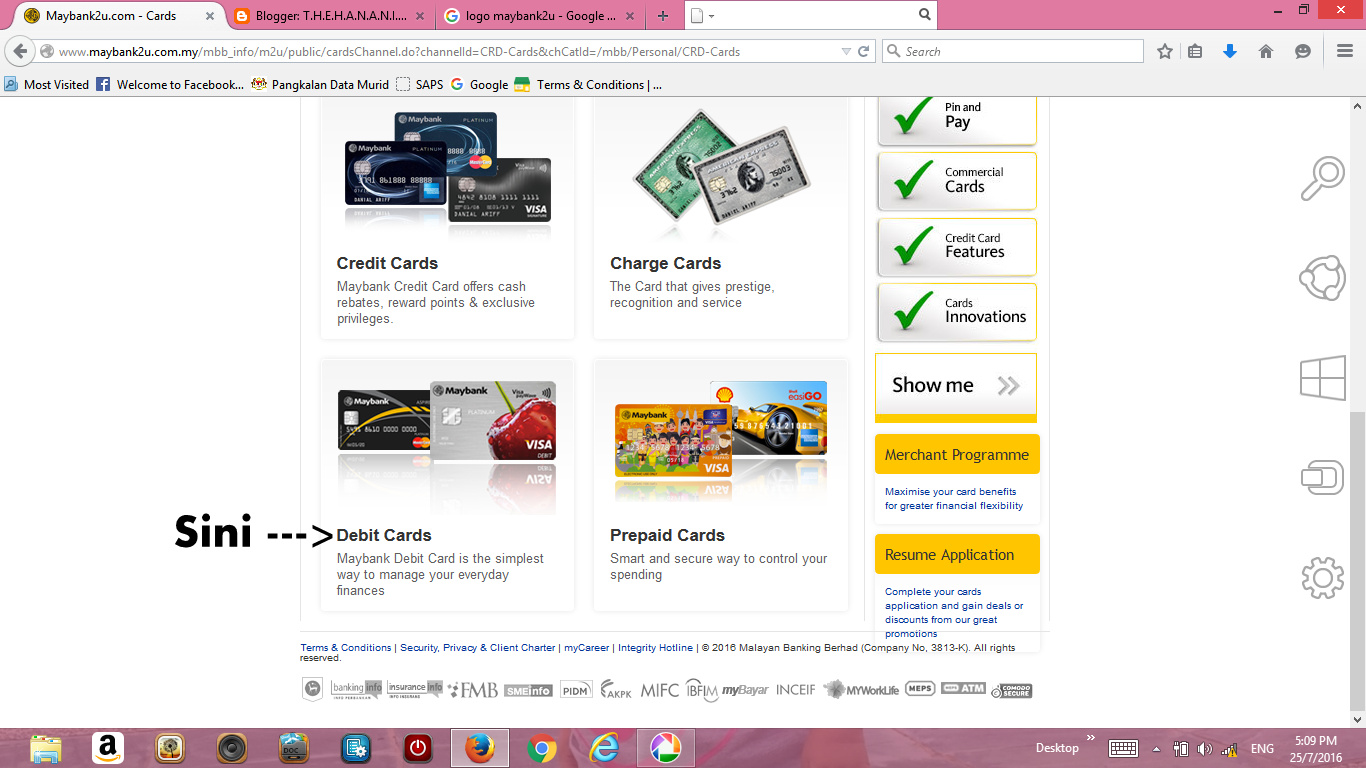The width and height of the screenshot is (1366, 768).
Task: Open the Credit Cards heading link
Action: 387,263
